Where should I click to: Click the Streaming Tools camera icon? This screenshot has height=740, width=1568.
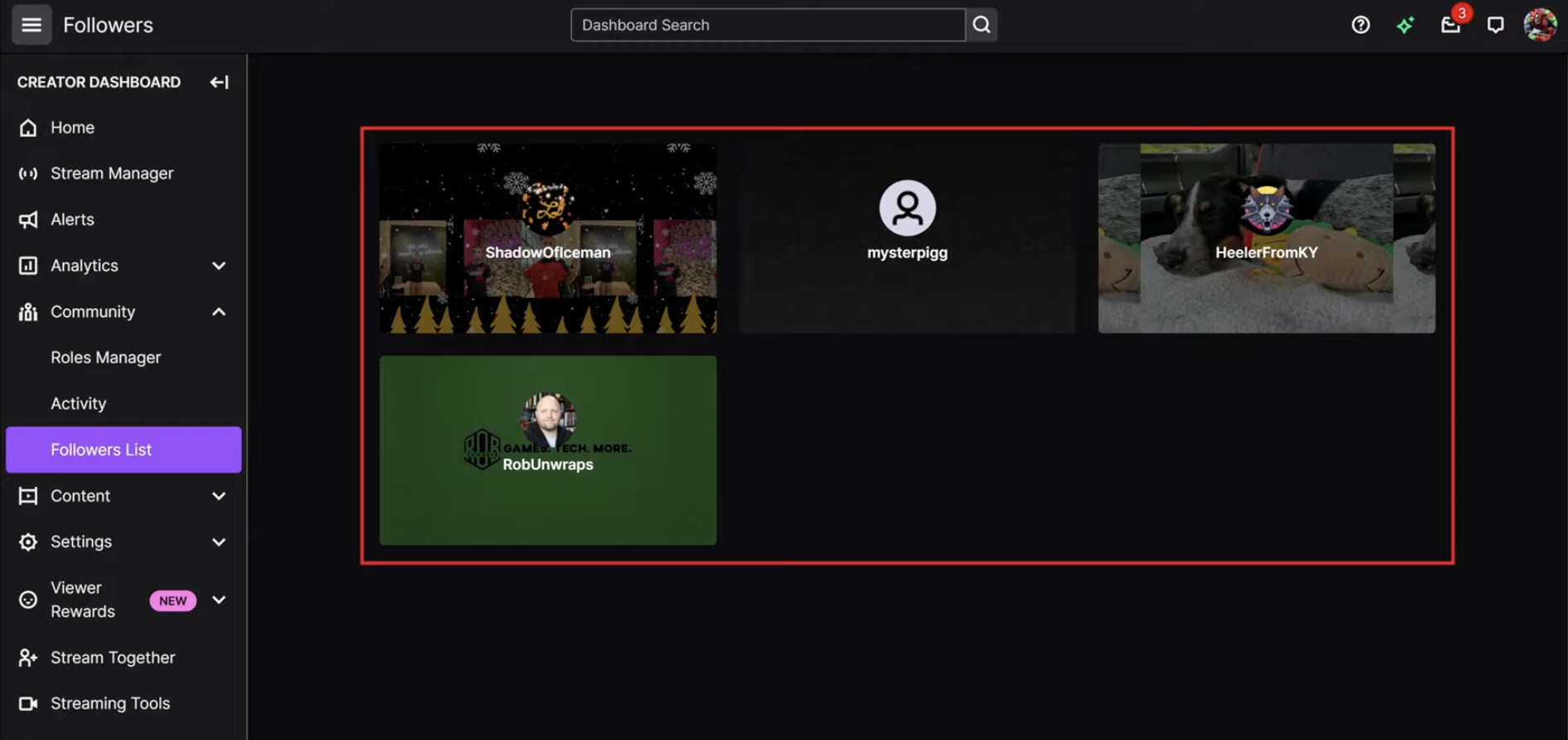28,704
